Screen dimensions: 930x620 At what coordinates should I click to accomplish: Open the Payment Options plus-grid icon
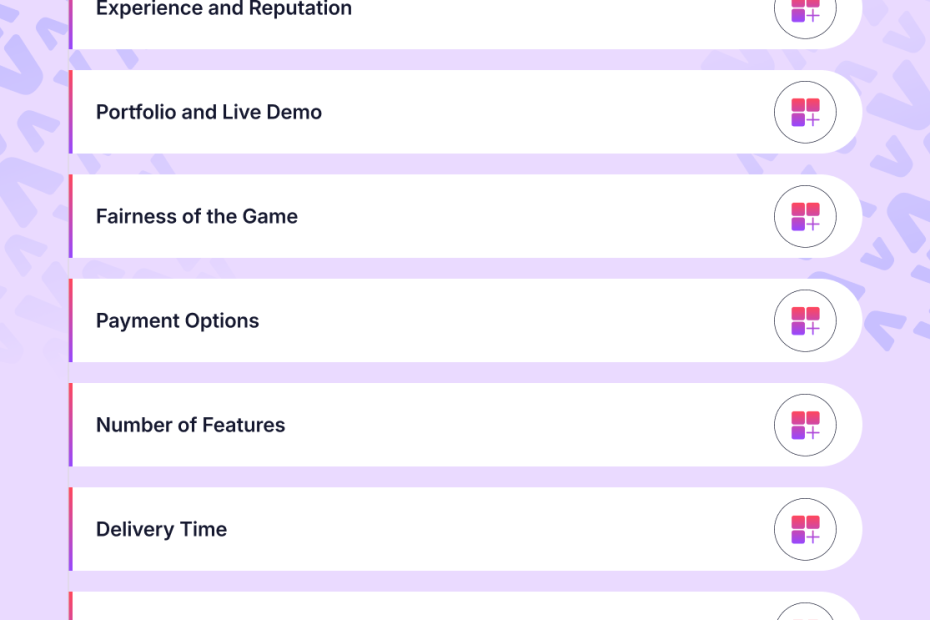[x=805, y=320]
